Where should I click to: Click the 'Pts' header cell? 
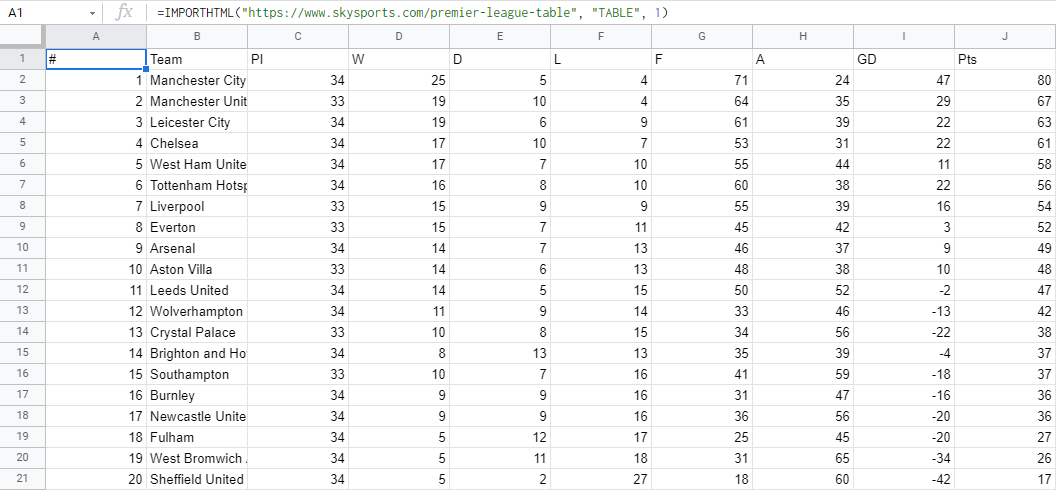pyautogui.click(x=1005, y=59)
